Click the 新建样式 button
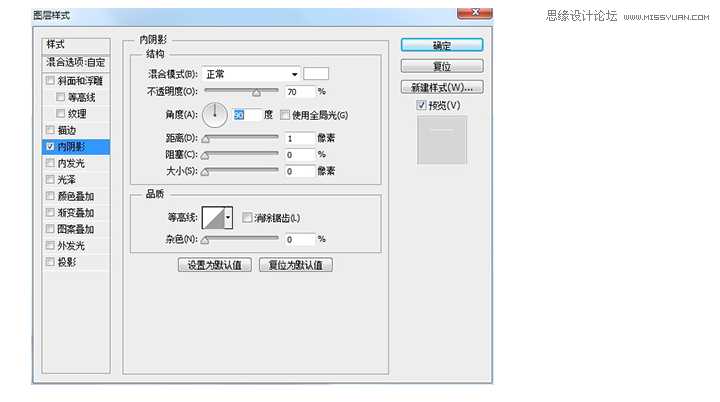This screenshot has height=402, width=720. point(441,87)
